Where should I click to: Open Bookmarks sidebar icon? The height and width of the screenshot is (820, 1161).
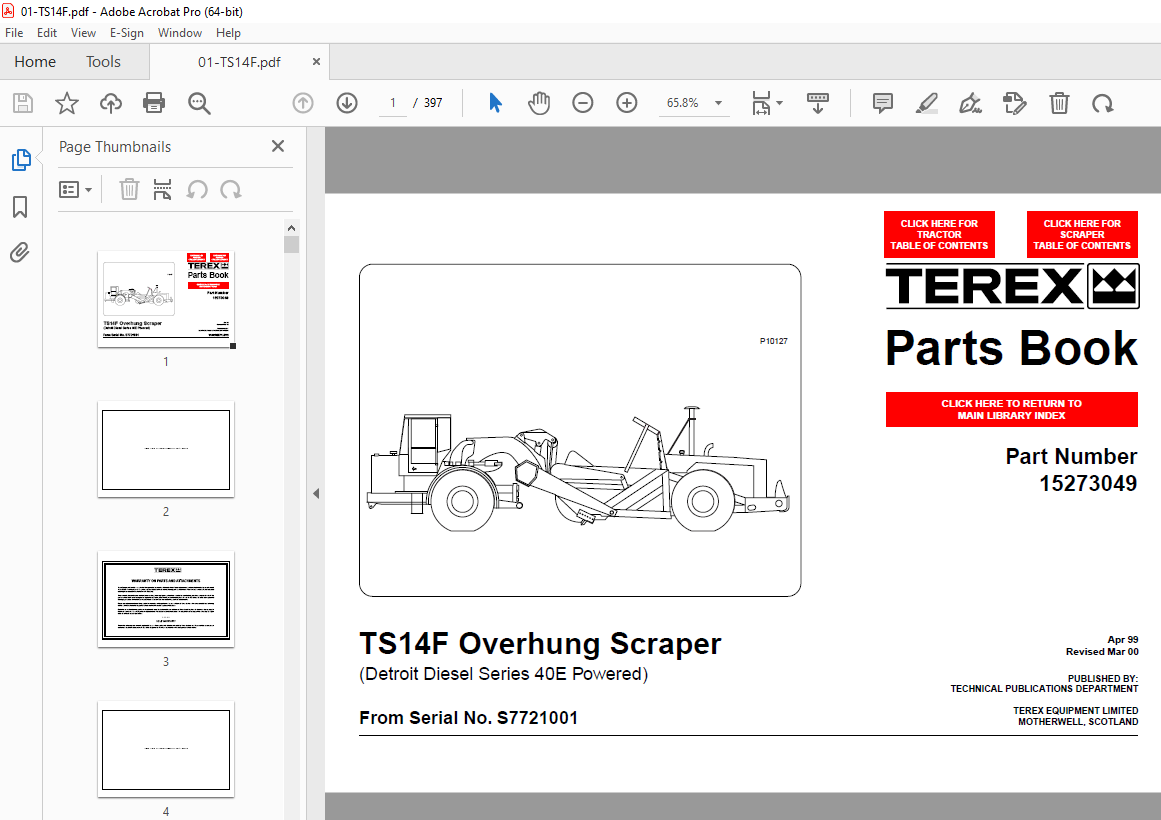[x=20, y=207]
